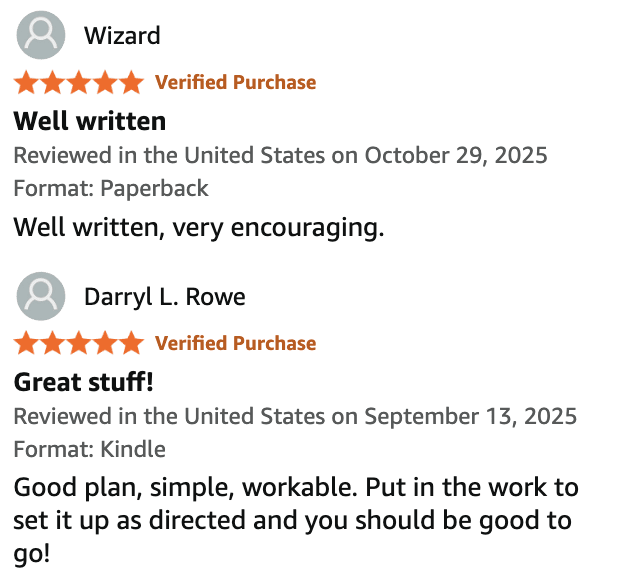Click the middle star of Darryl's rating
The image size is (630, 572).
(79, 343)
